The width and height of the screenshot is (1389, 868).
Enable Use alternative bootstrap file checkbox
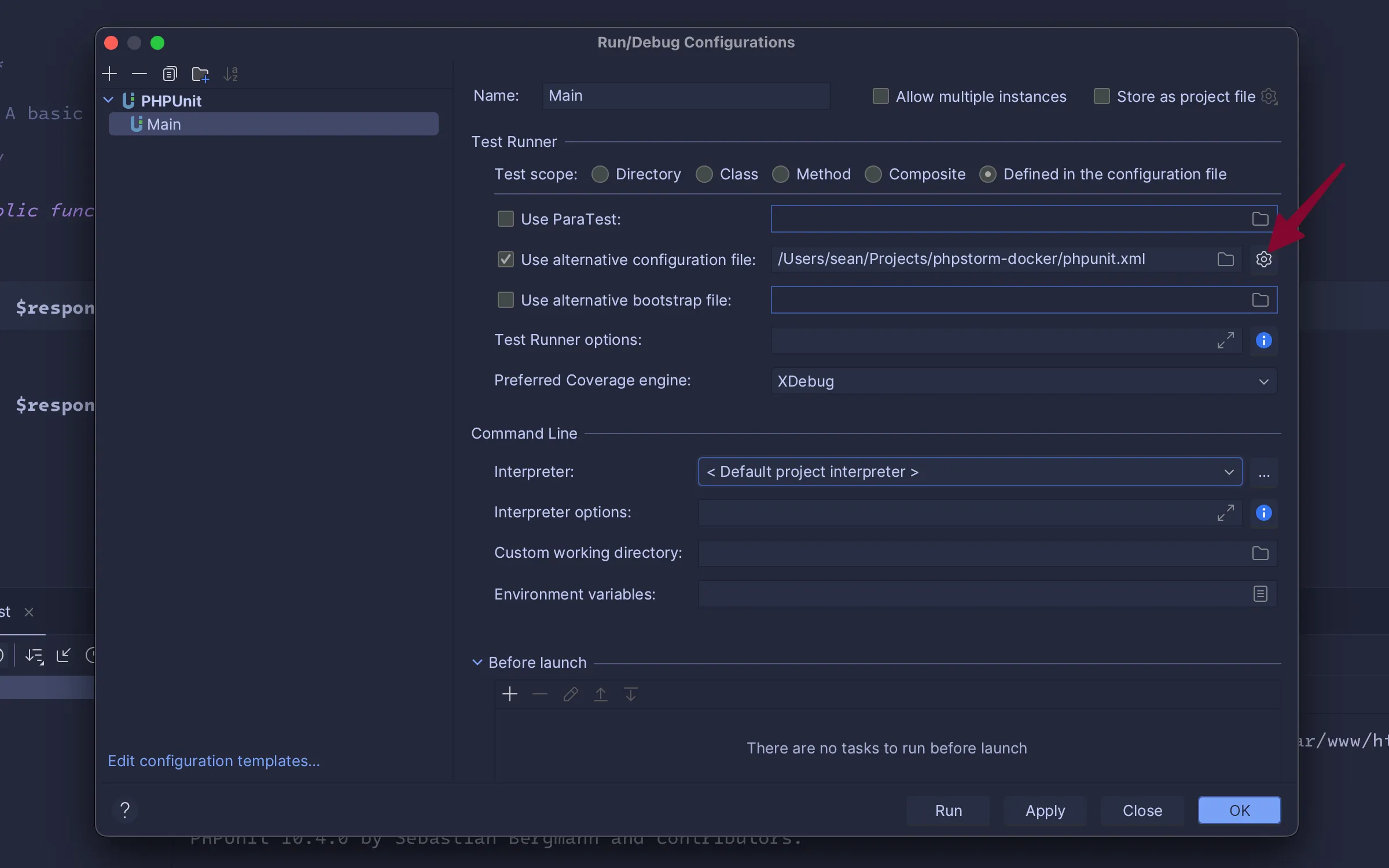(505, 300)
